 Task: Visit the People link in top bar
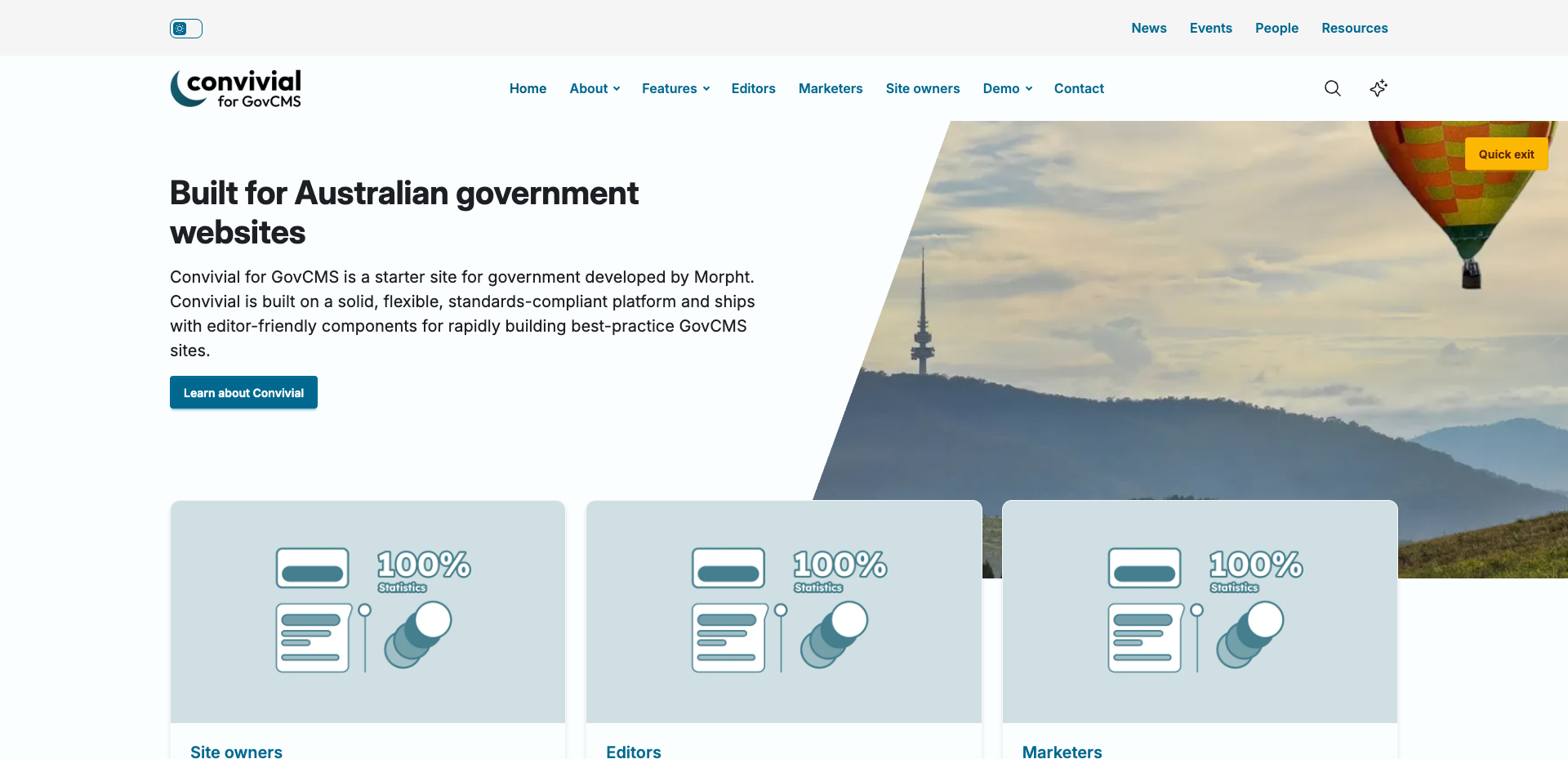[1277, 28]
